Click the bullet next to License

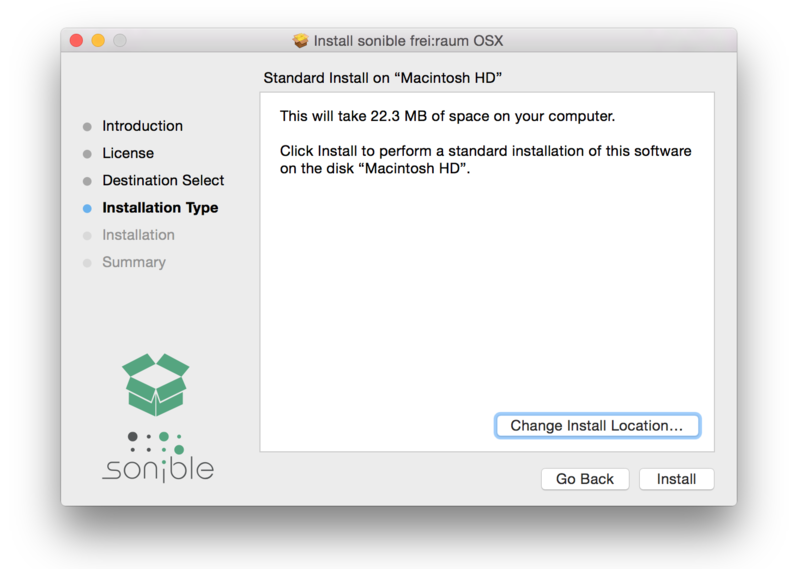87,154
